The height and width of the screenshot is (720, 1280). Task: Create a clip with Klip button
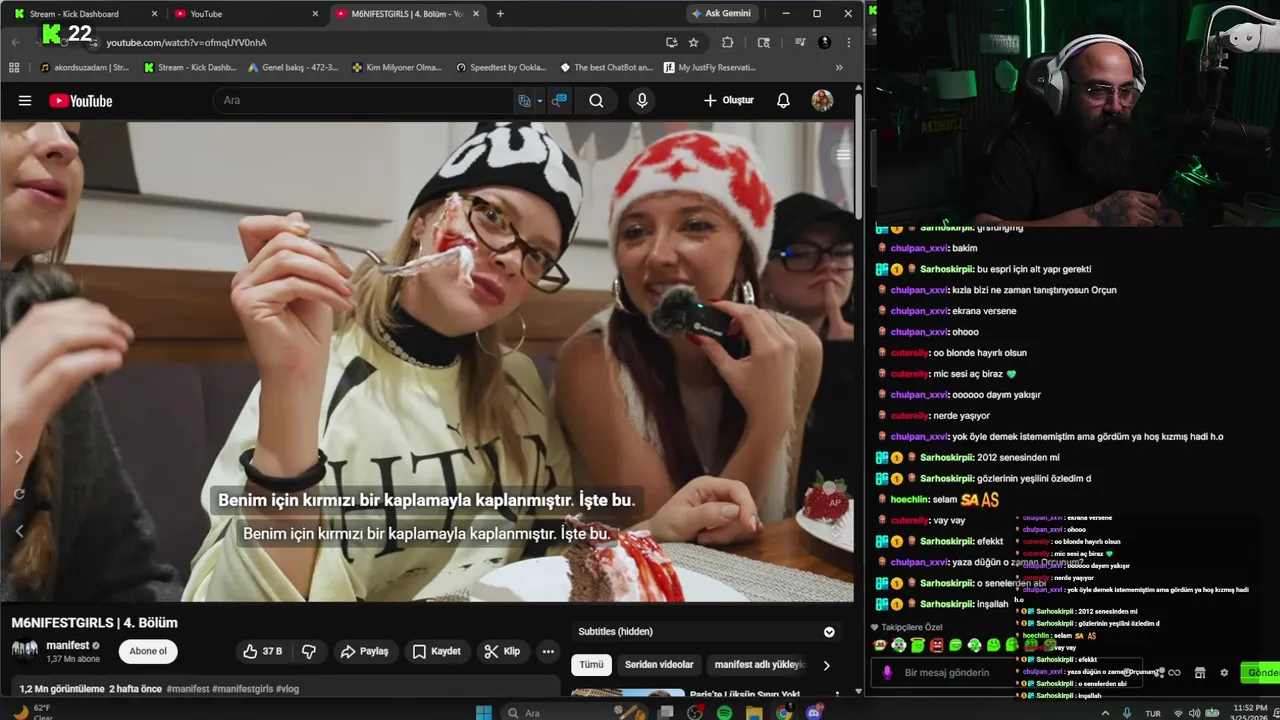click(502, 651)
